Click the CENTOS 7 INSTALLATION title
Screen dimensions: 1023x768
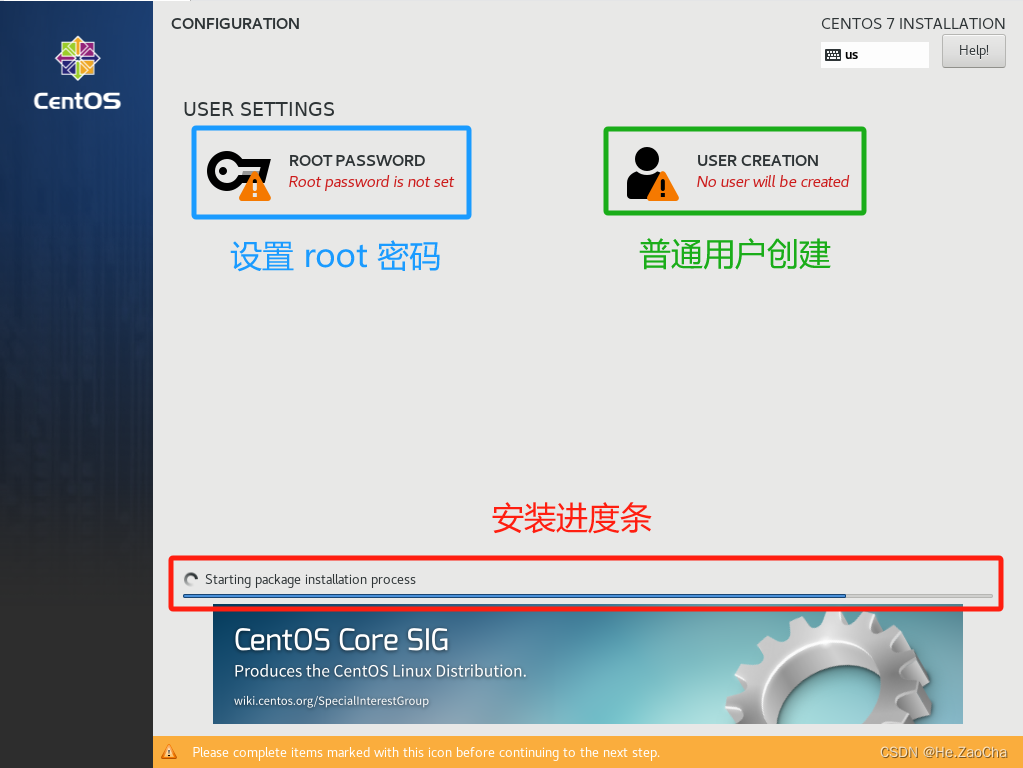913,23
